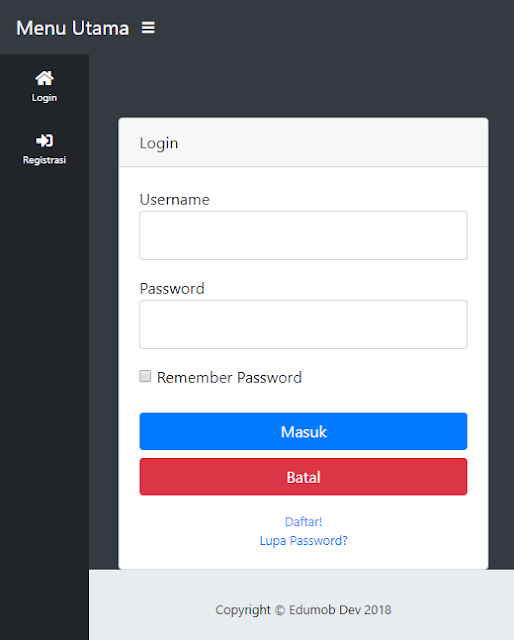514x640 pixels.
Task: Open the Lupa Password? link
Action: pos(303,541)
